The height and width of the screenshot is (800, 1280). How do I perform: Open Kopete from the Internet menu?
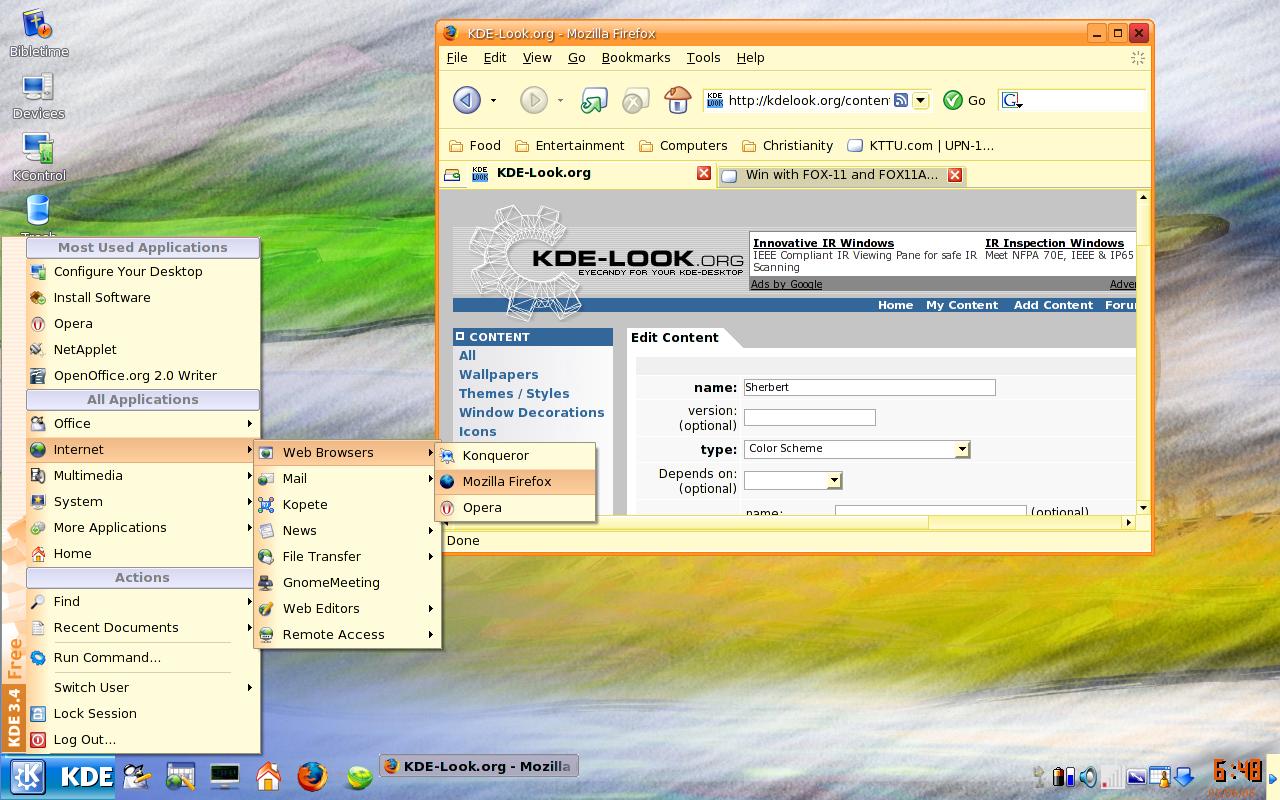pos(347,504)
